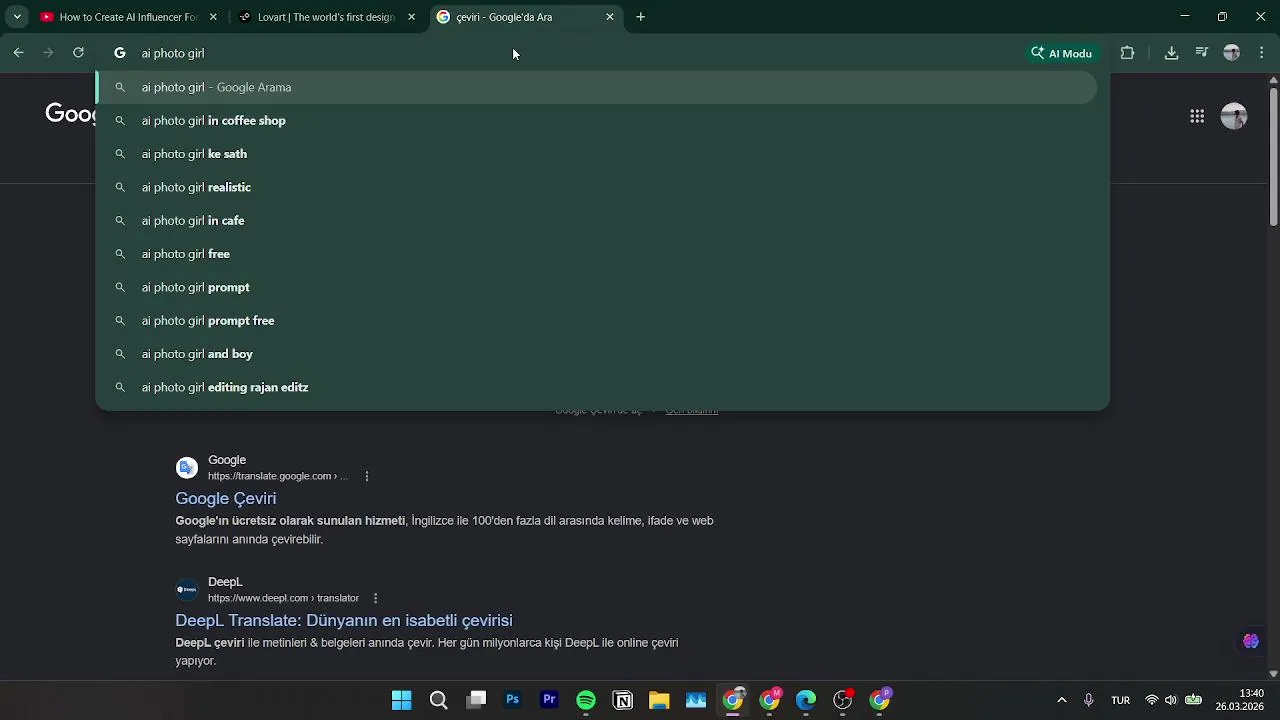Click the Google logo on the page
Image resolution: width=1280 pixels, height=720 pixels.
(70, 114)
